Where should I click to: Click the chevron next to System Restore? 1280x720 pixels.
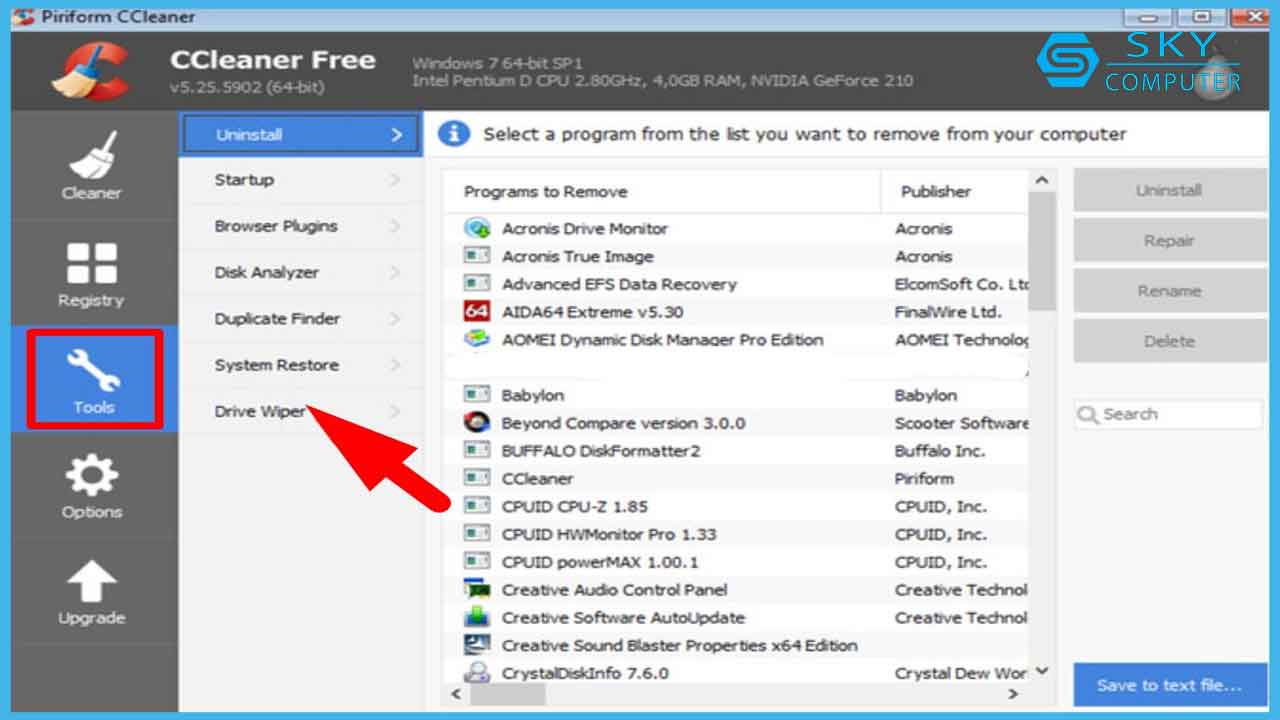pyautogui.click(x=395, y=365)
